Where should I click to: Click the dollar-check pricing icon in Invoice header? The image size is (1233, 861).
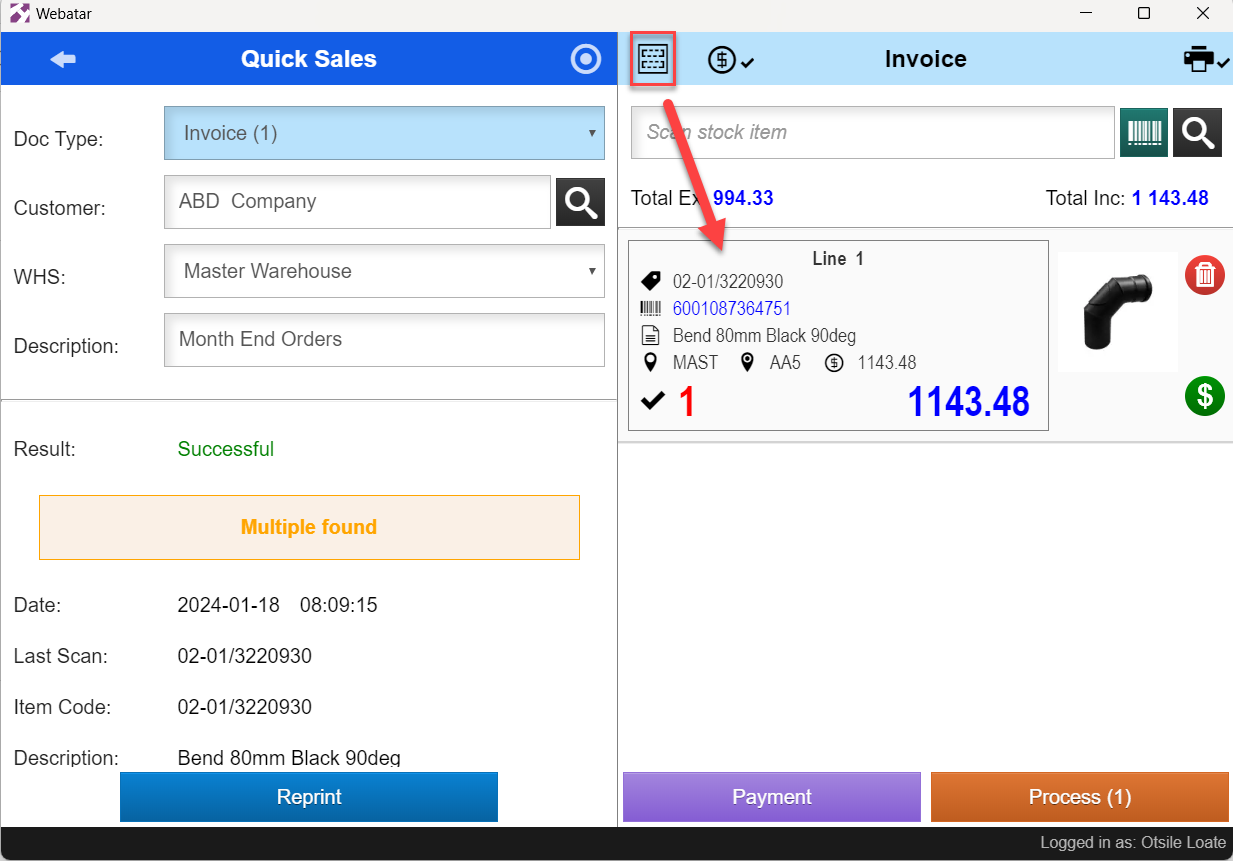[x=730, y=60]
